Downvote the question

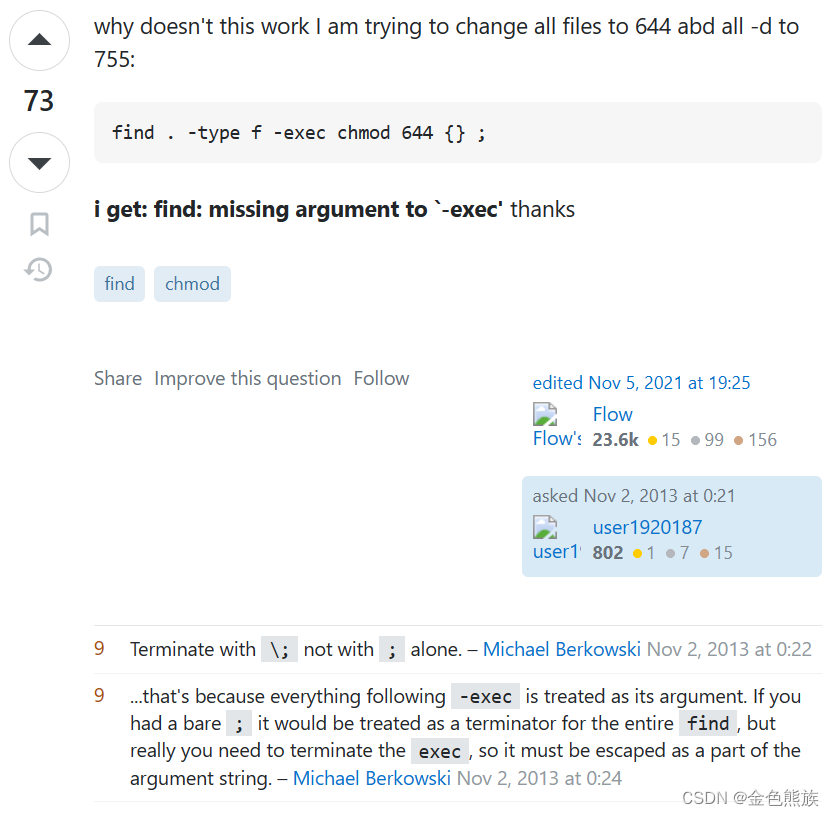pyautogui.click(x=39, y=162)
